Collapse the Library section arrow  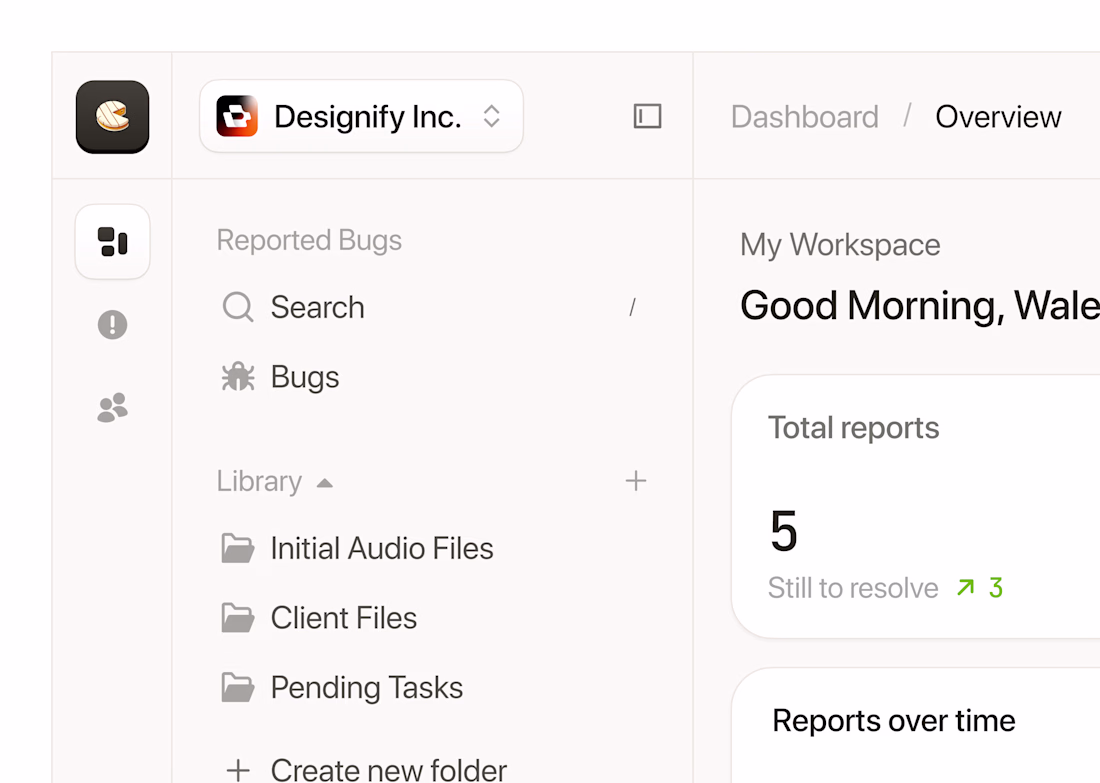click(324, 483)
